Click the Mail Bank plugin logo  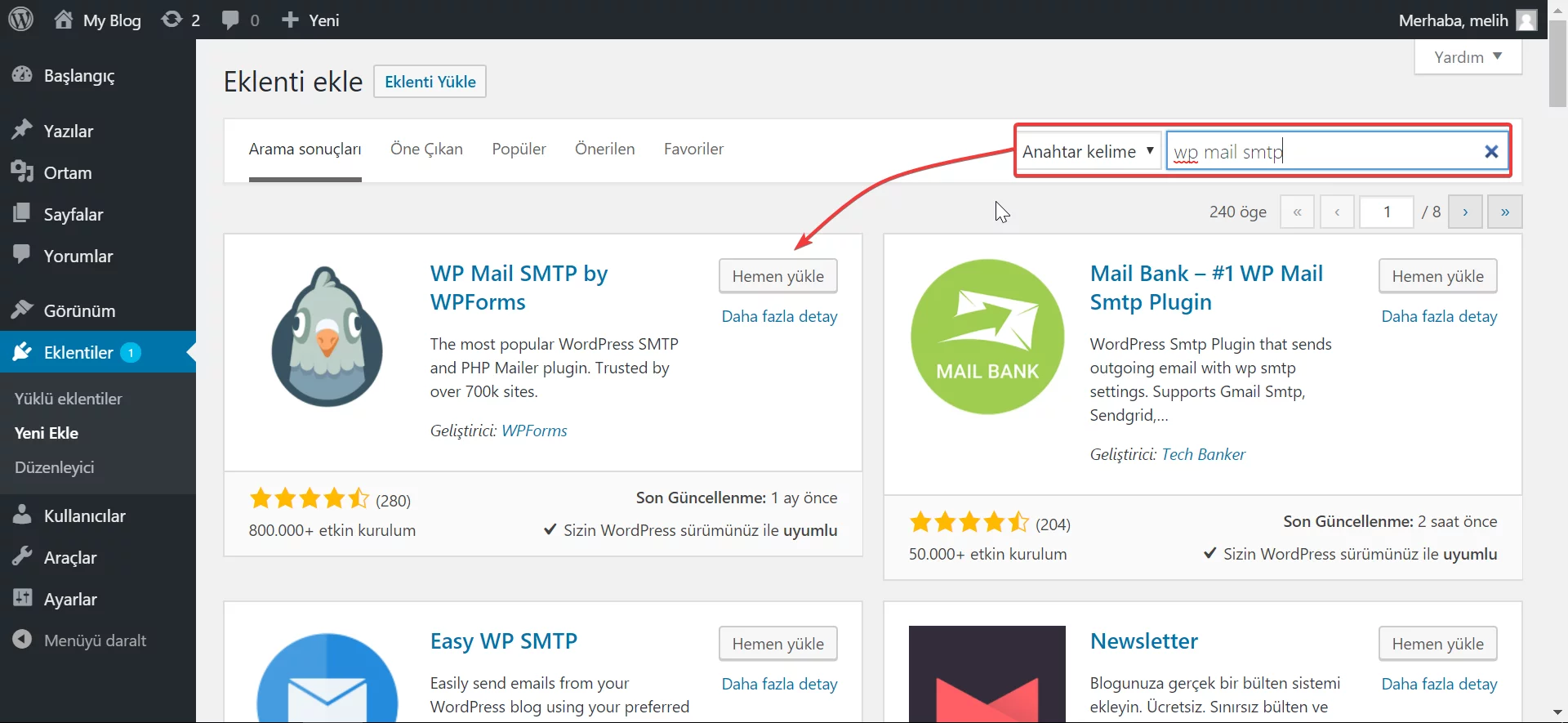987,337
